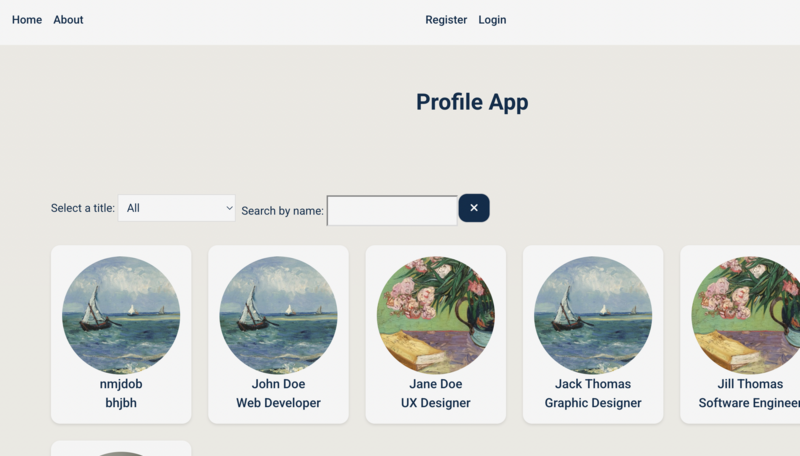Click the Register link
Viewport: 800px width, 456px height.
pyautogui.click(x=446, y=20)
